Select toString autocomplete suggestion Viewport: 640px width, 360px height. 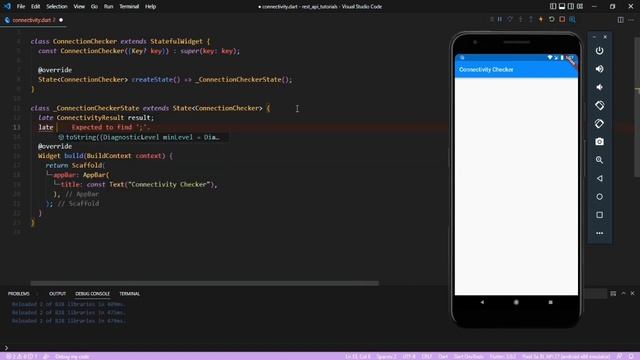tap(143, 137)
